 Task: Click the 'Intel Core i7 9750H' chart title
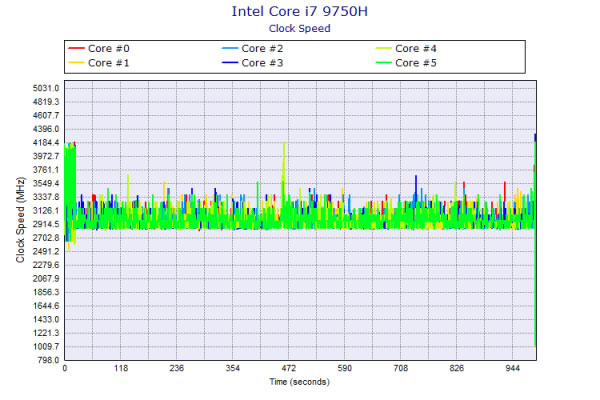pos(300,11)
